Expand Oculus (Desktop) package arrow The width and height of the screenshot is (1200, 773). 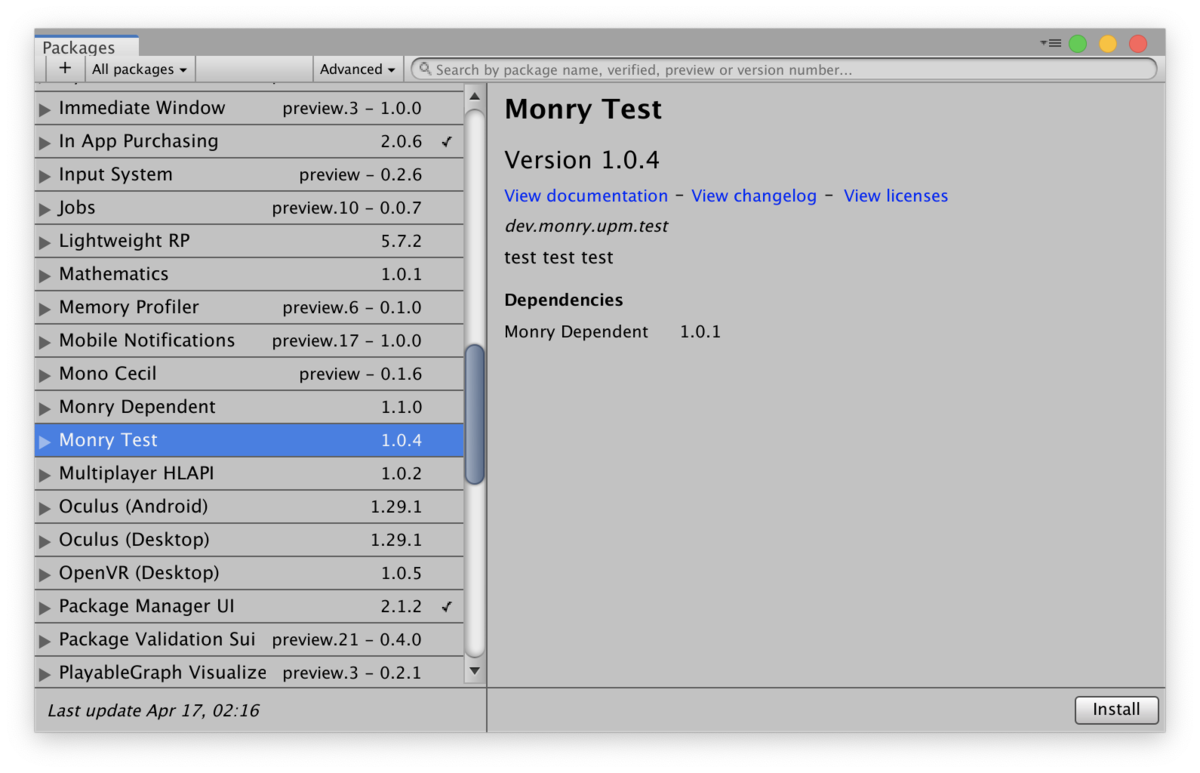(44, 541)
